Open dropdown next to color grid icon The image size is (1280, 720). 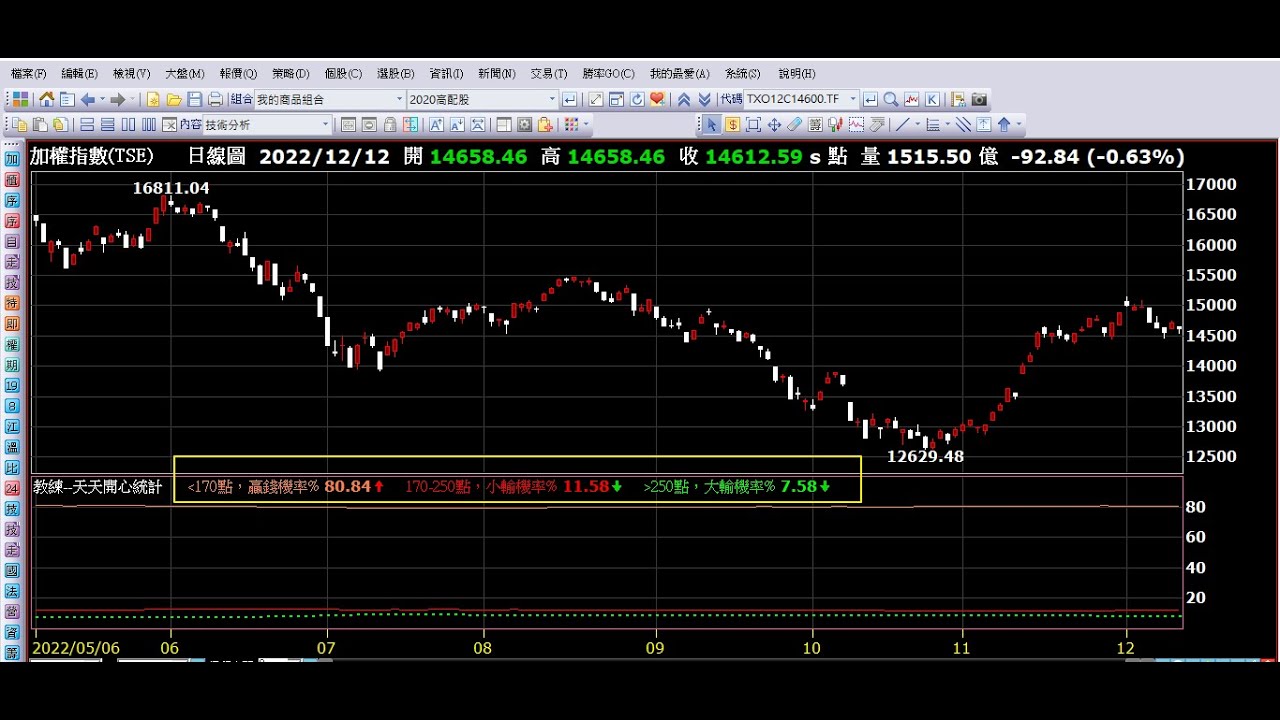[x=586, y=125]
